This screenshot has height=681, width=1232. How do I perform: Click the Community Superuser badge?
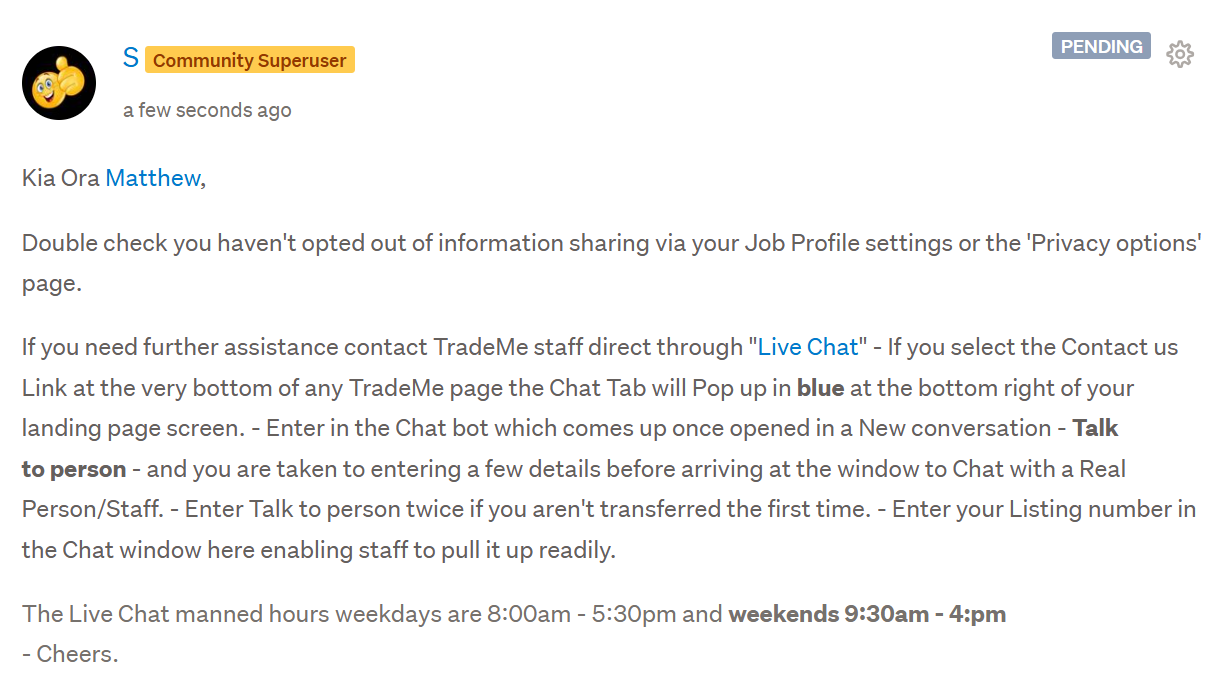tap(250, 61)
